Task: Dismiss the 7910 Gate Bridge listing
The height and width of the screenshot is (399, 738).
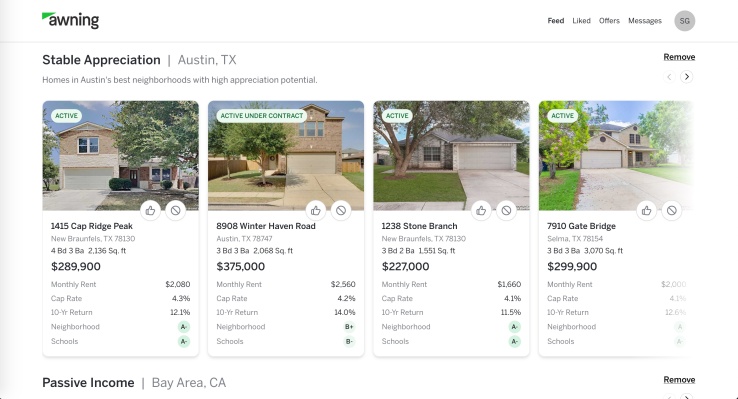Action: pyautogui.click(x=672, y=210)
